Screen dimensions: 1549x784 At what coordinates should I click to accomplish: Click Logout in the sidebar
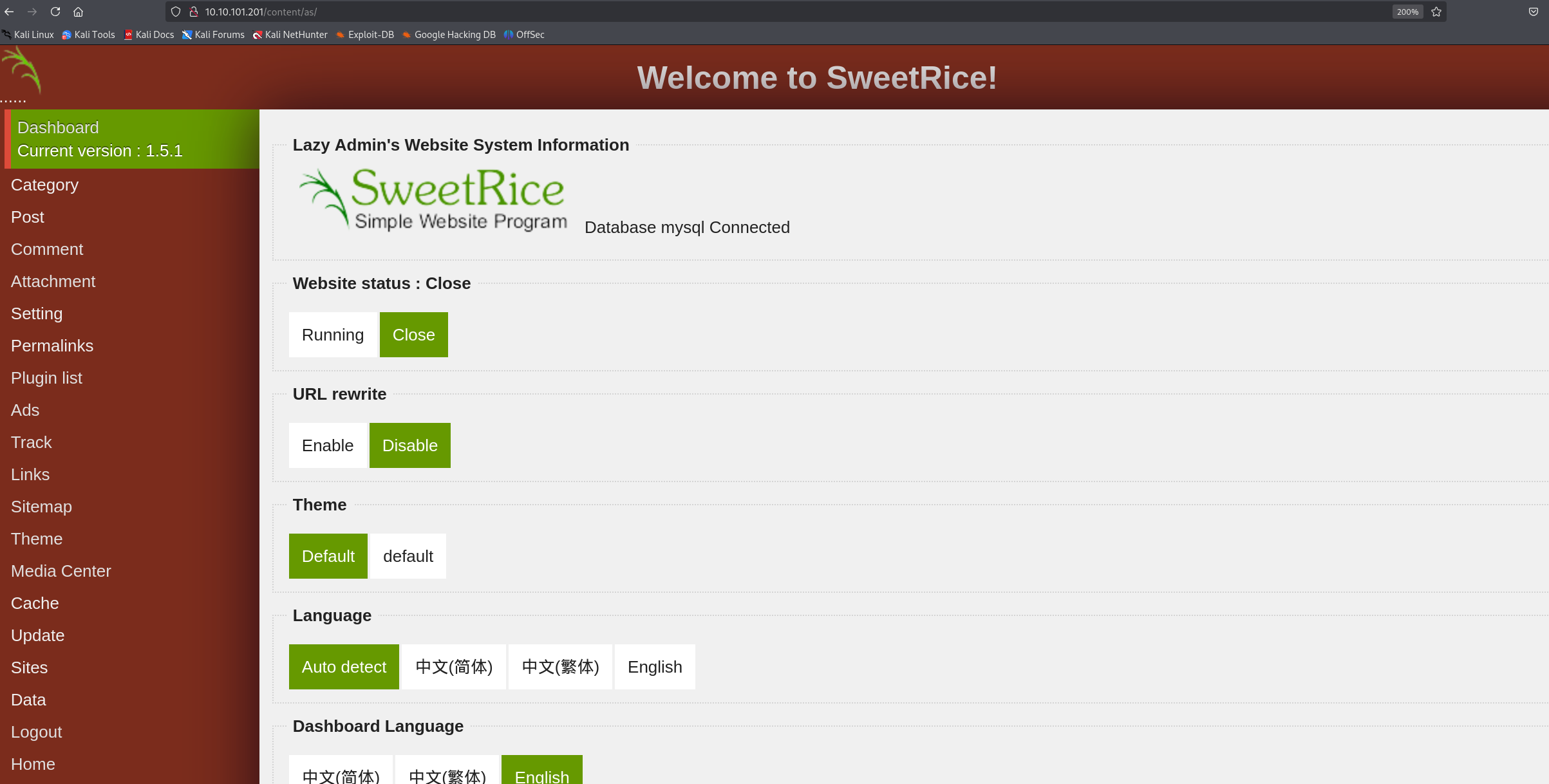tap(36, 732)
